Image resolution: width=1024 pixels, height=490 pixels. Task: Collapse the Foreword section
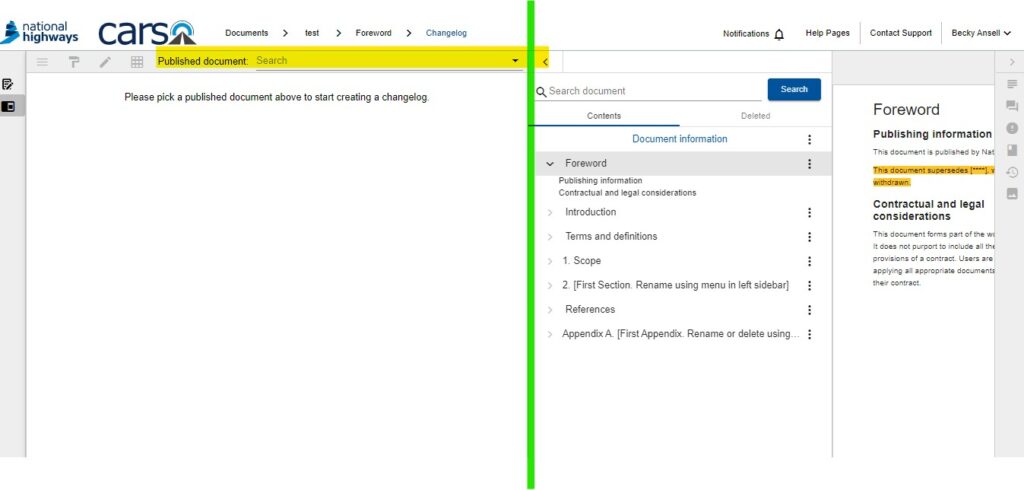(x=550, y=164)
